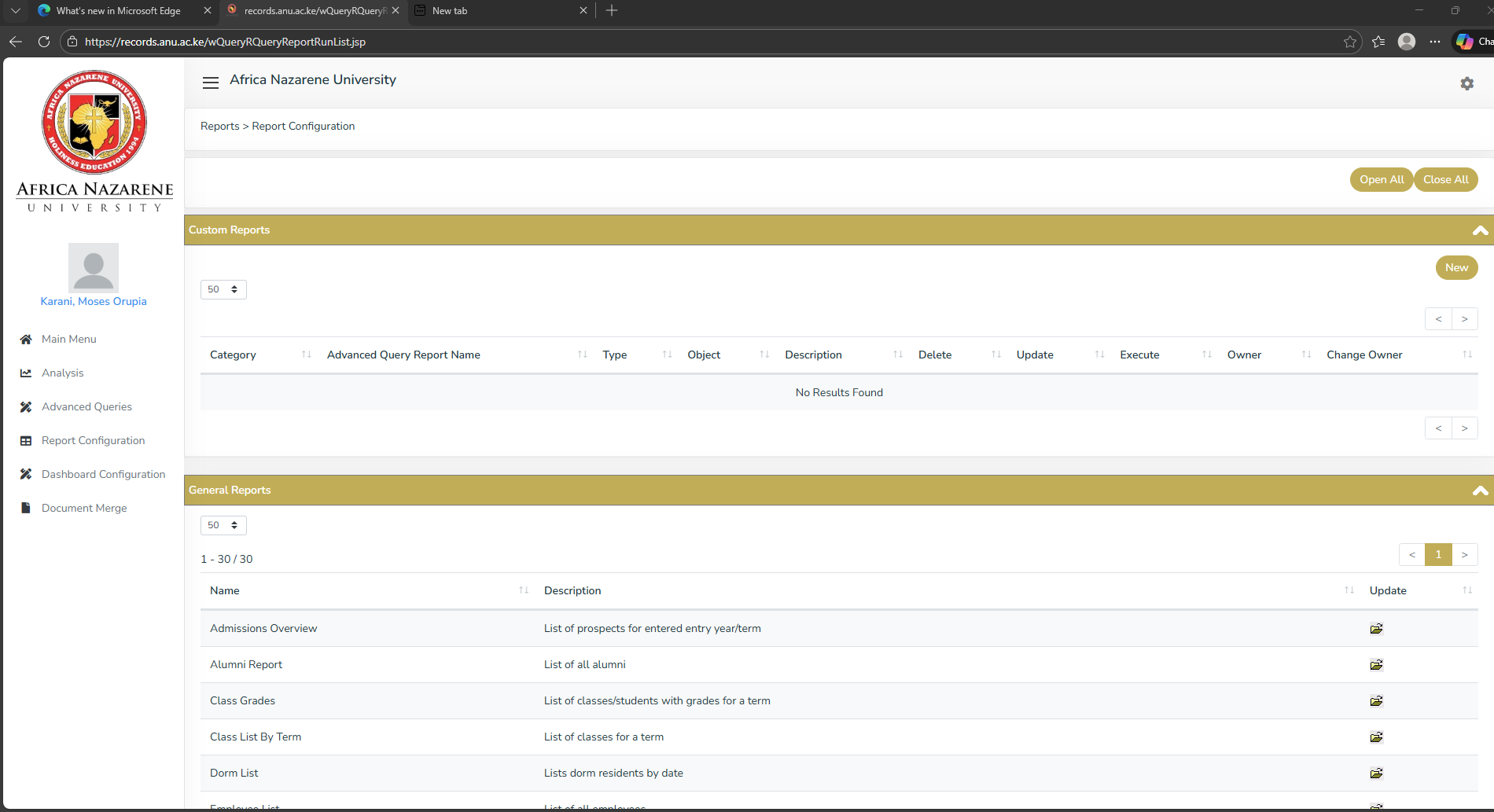Select page 1 in General Reports pagination
Viewport: 1494px width, 812px height.
pyautogui.click(x=1438, y=554)
